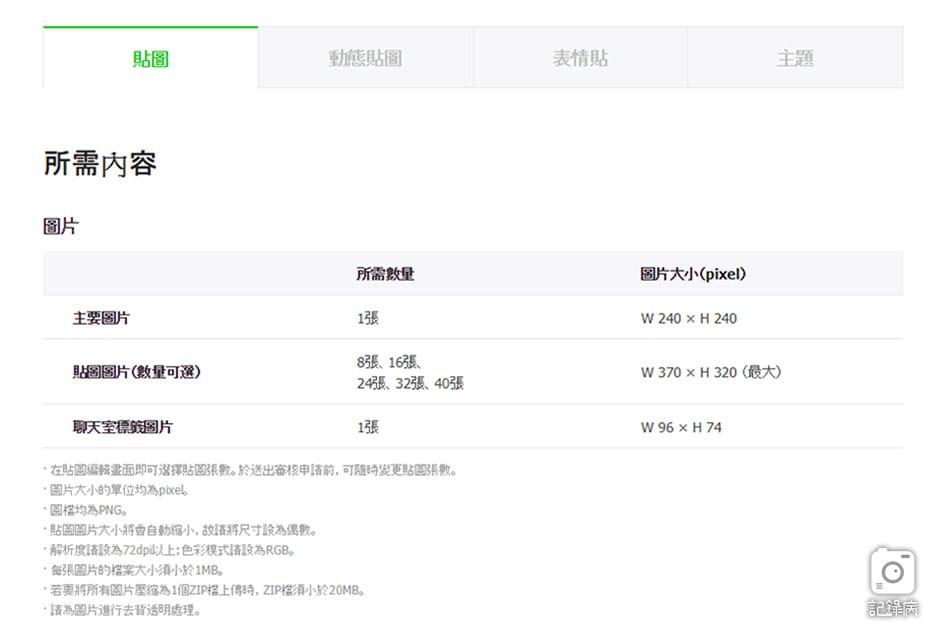Go to the 主題 tab
Image resolution: width=933 pixels, height=632 pixels.
click(795, 58)
